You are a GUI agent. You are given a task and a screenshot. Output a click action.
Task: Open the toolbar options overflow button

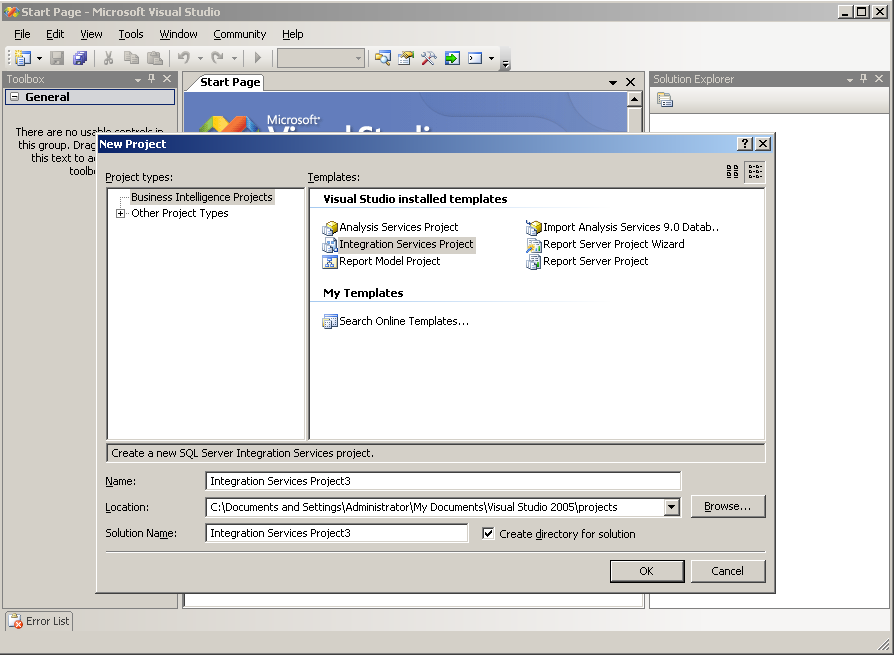tap(505, 59)
